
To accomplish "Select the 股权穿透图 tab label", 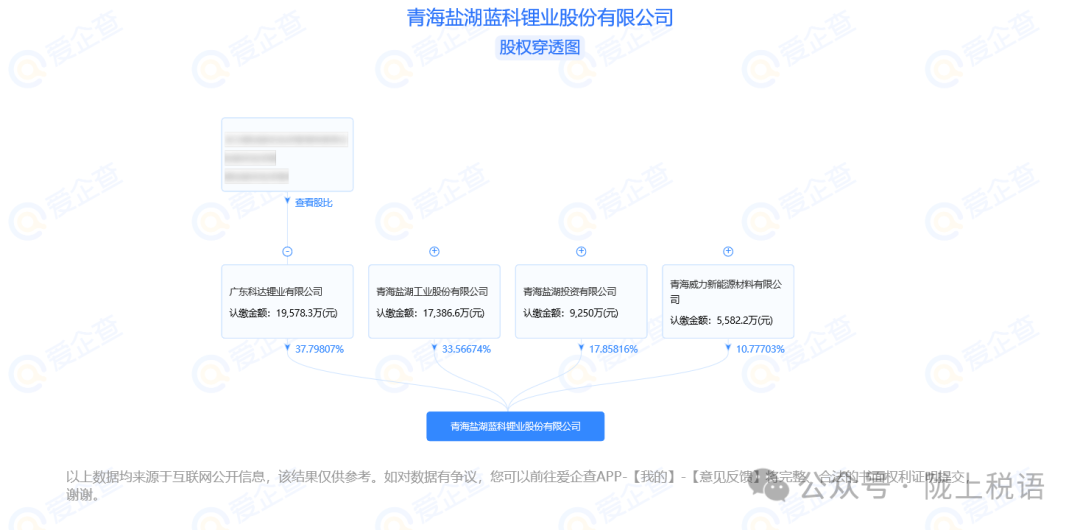I will pos(540,47).
